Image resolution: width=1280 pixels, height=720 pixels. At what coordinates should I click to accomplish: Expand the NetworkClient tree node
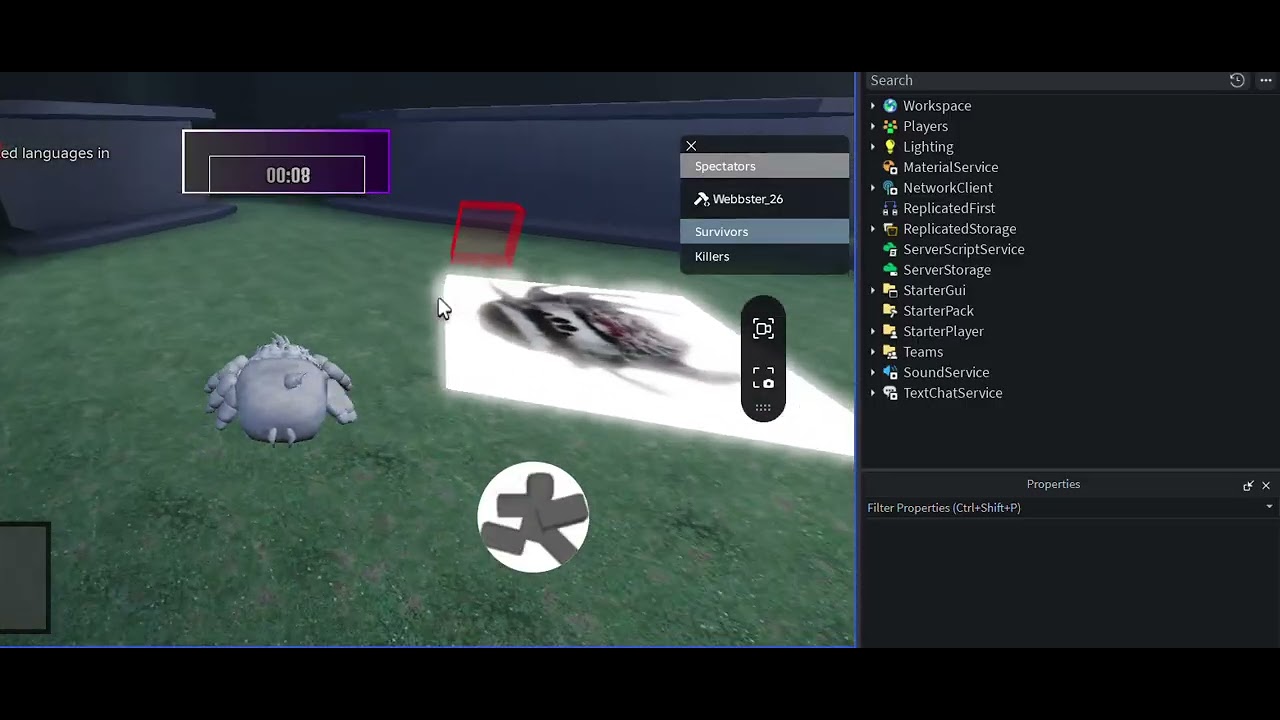point(873,188)
